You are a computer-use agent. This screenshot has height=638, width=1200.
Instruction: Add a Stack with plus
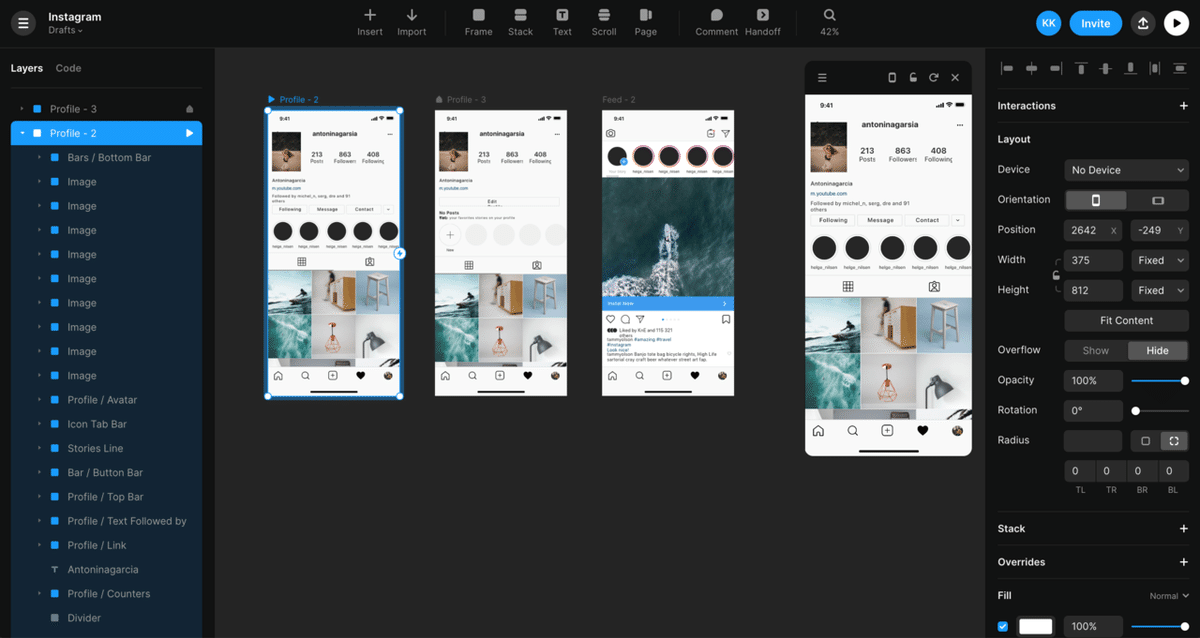click(1184, 528)
